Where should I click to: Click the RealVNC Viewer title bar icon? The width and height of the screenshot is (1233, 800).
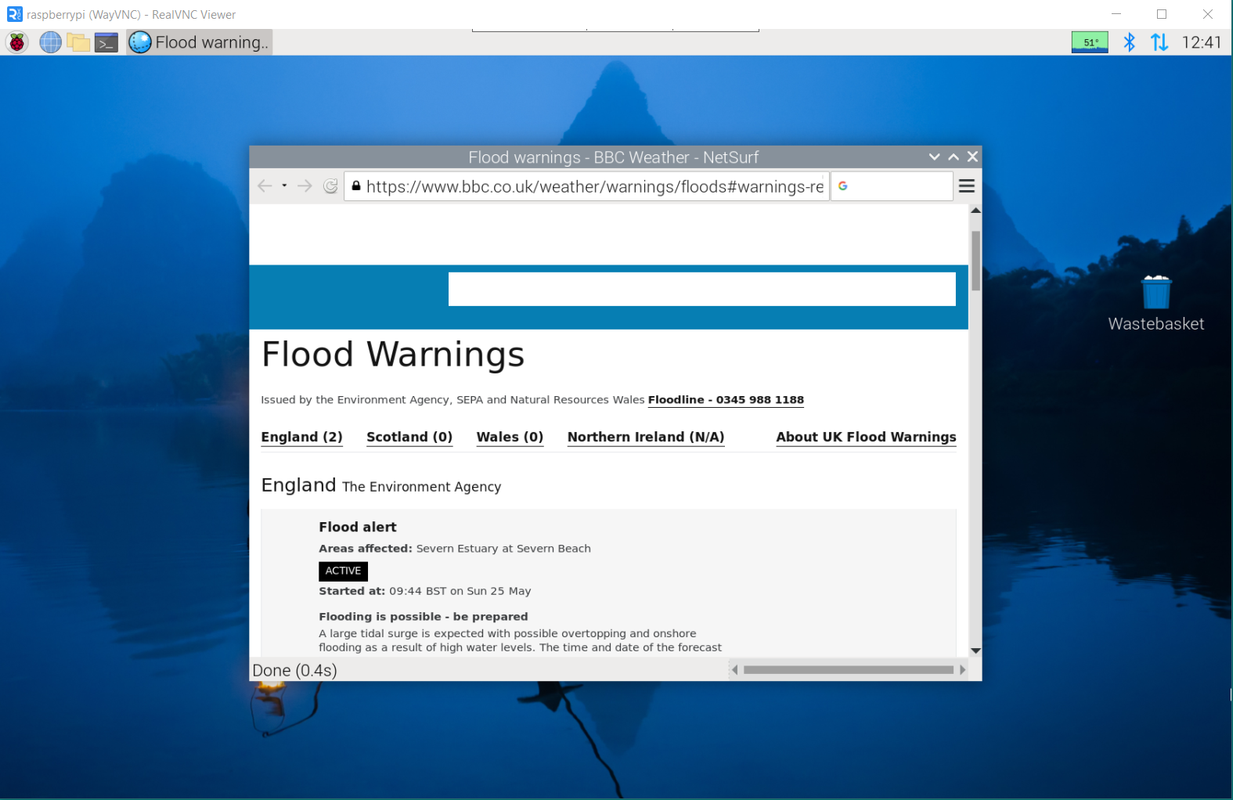[x=14, y=14]
